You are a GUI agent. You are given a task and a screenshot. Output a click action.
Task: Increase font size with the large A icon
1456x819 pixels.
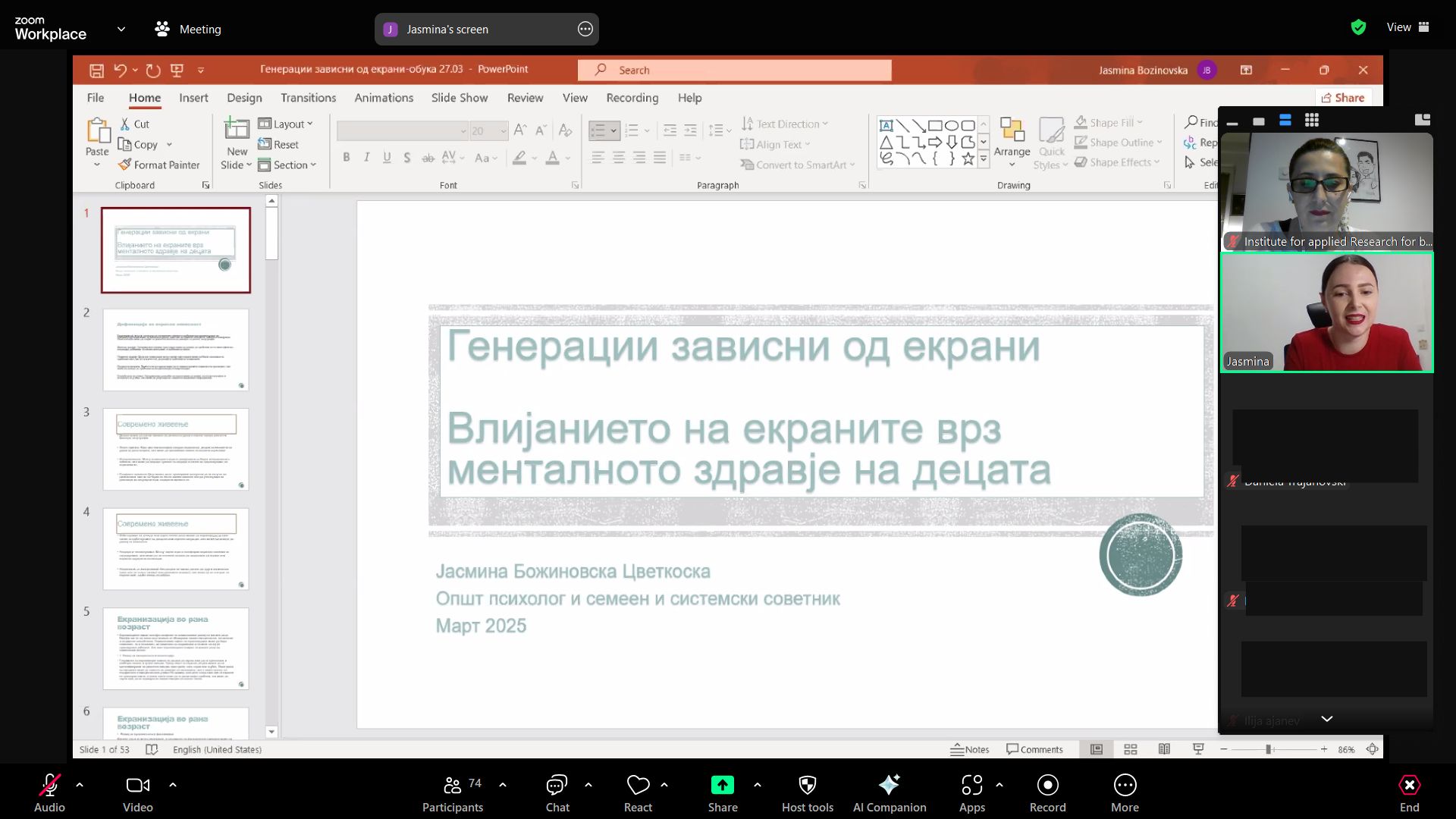519,130
